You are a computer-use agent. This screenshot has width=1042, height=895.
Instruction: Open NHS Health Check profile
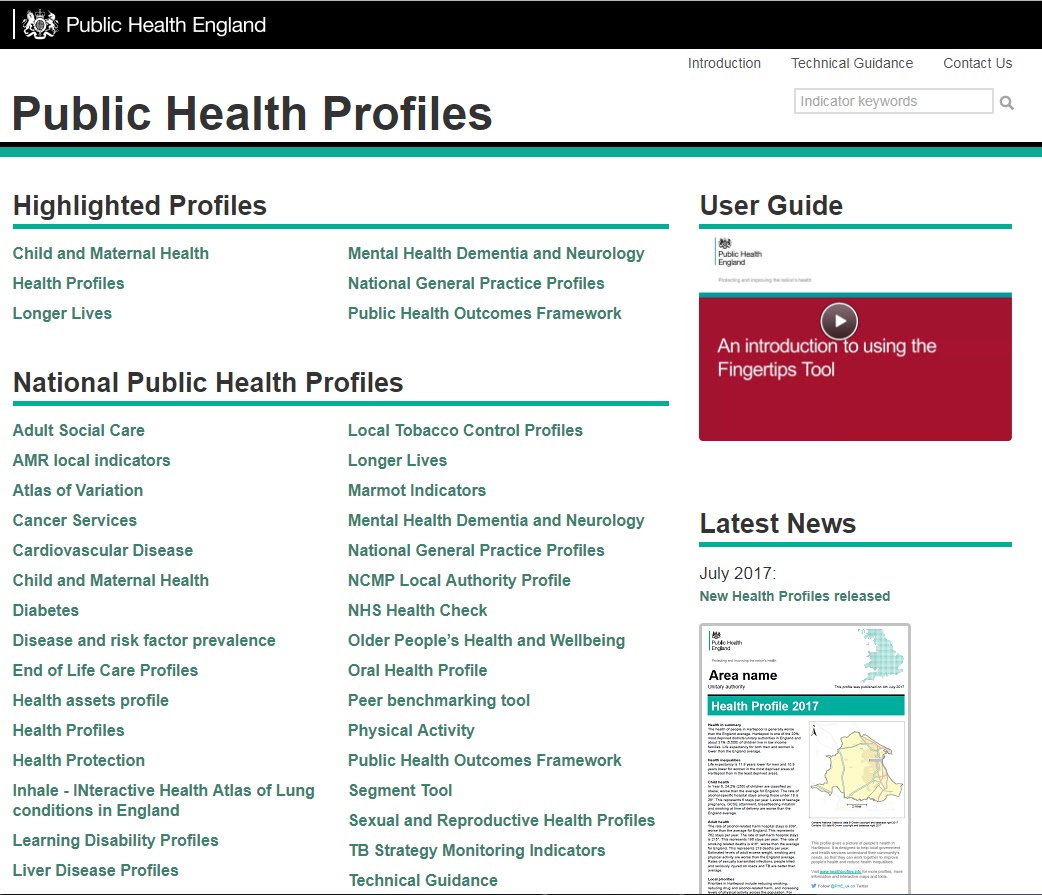[x=418, y=610]
